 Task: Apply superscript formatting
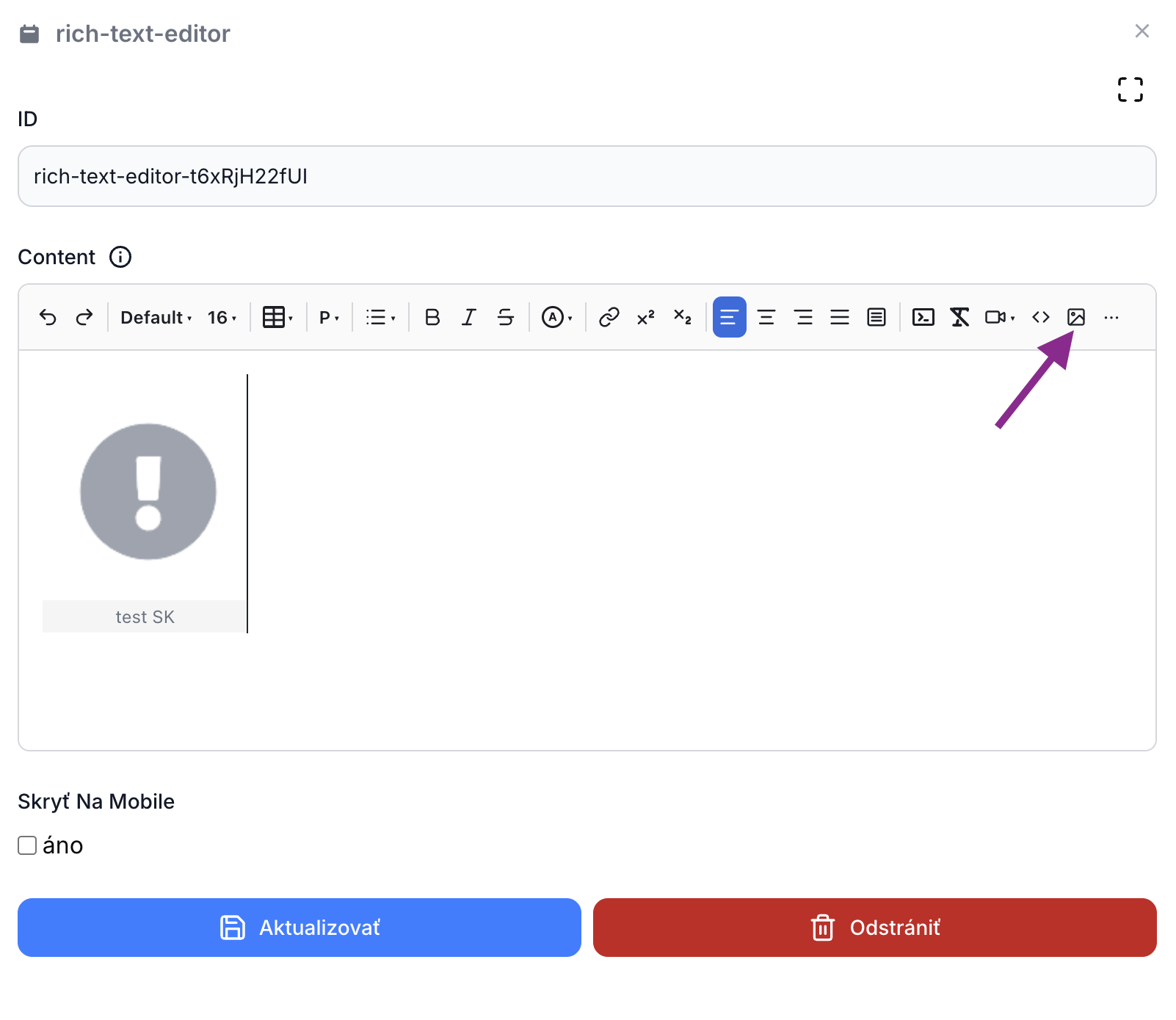646,317
